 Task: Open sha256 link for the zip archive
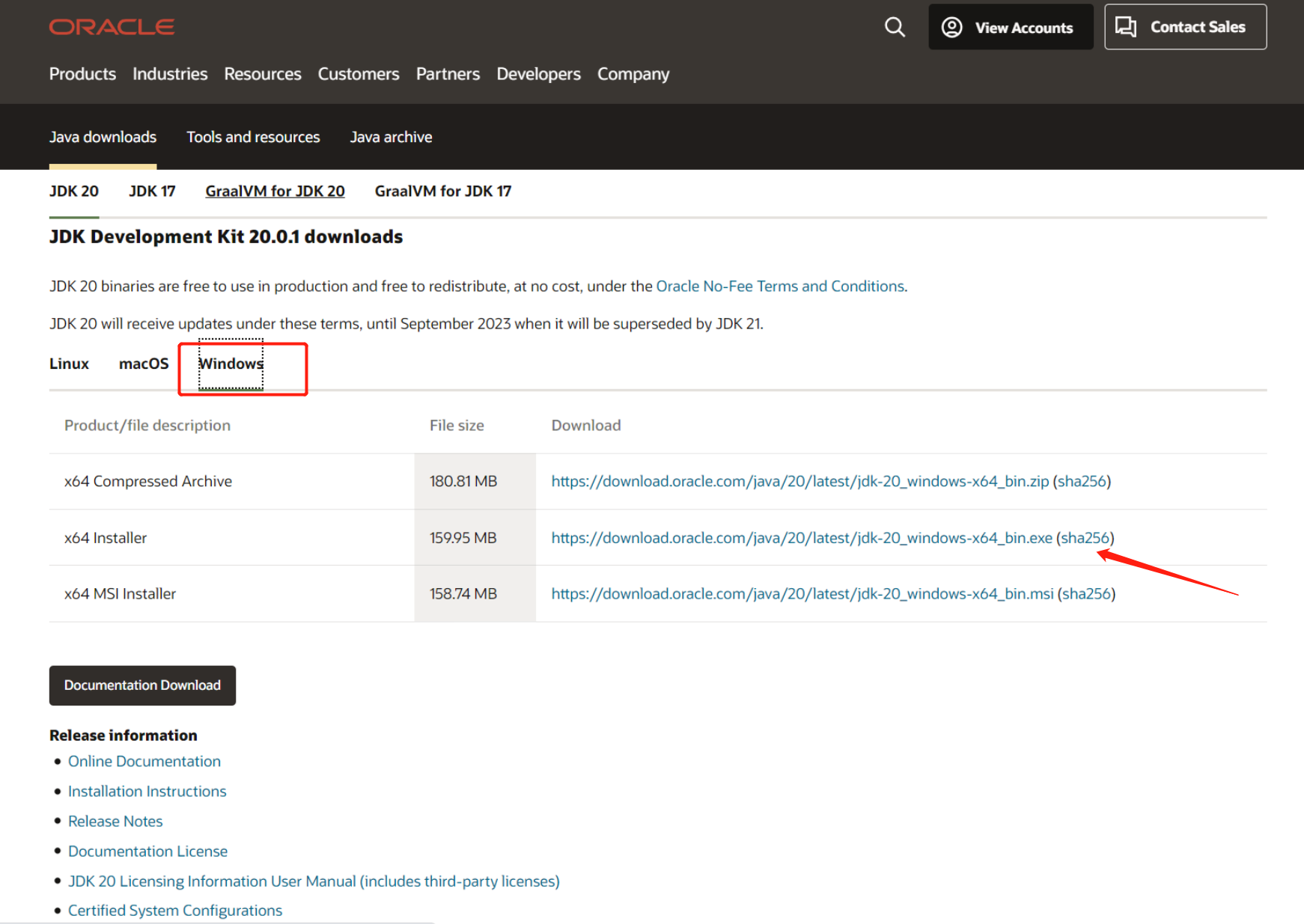pyautogui.click(x=1082, y=481)
